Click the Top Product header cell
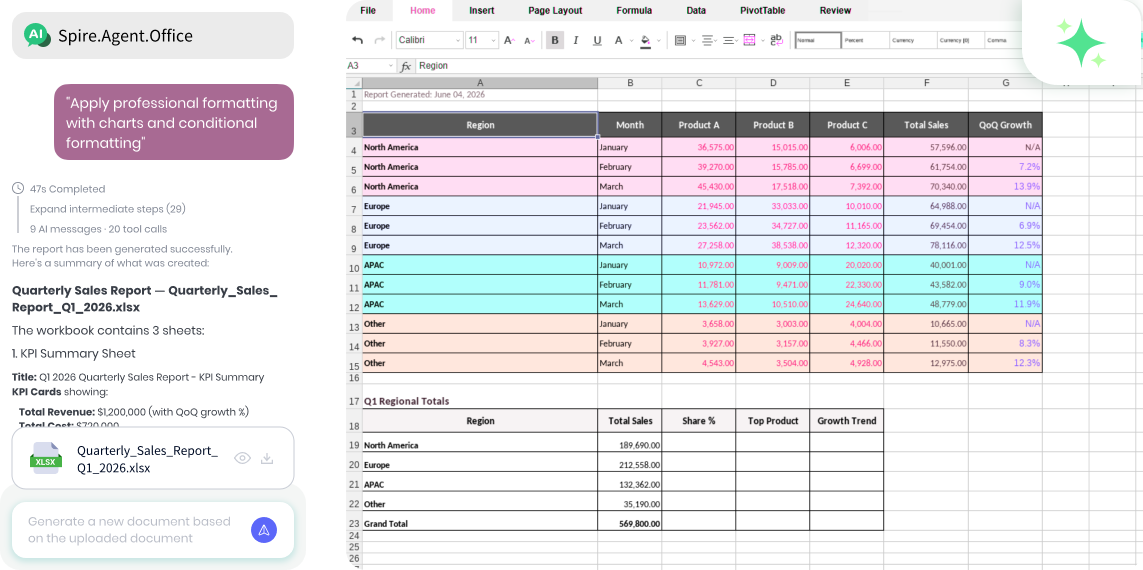This screenshot has height=570, width=1143. click(x=773, y=421)
